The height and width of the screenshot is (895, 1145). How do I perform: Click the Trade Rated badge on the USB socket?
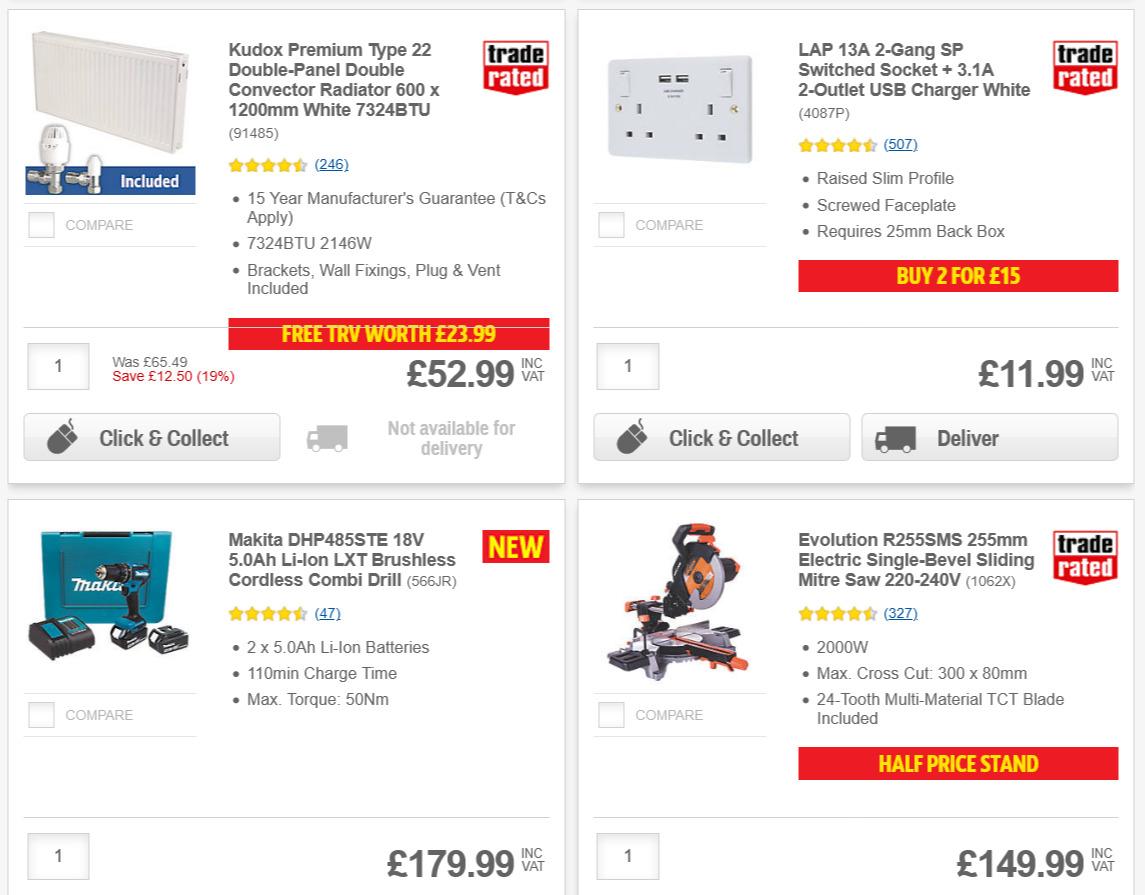tap(1085, 65)
